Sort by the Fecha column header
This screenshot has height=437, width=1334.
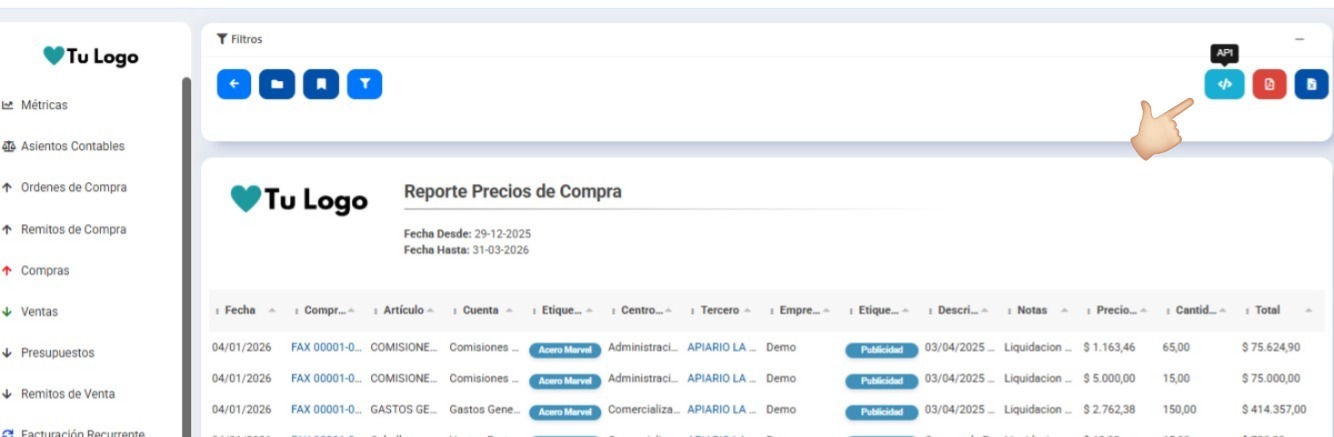pyautogui.click(x=246, y=310)
